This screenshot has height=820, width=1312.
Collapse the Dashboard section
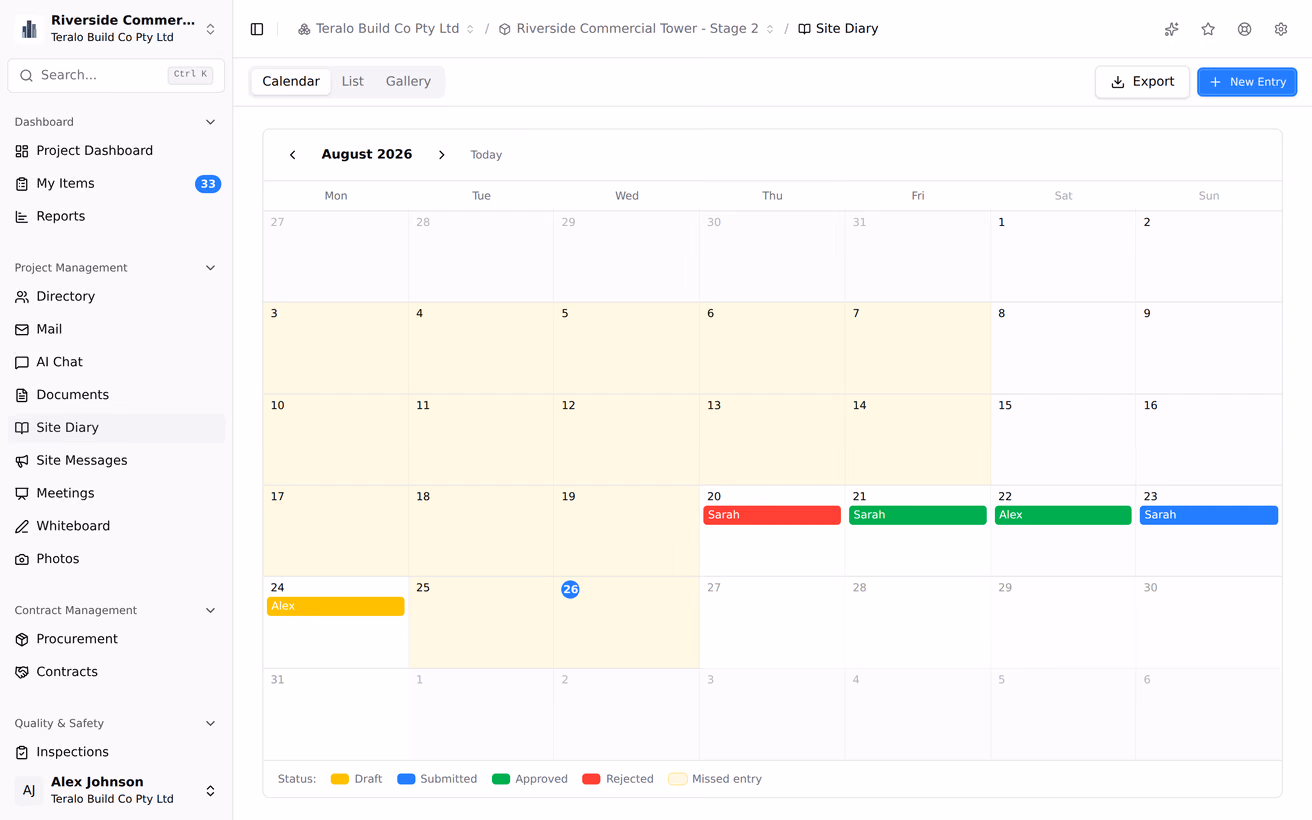210,122
